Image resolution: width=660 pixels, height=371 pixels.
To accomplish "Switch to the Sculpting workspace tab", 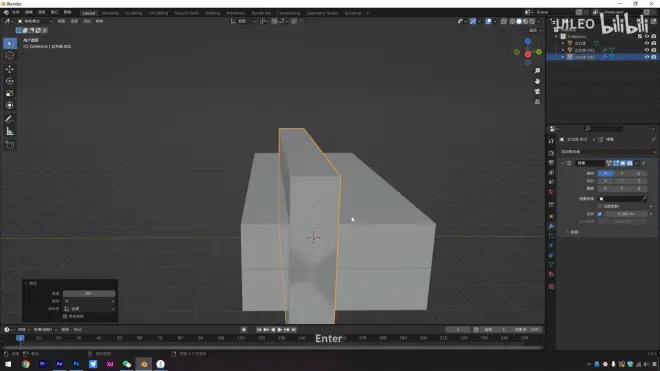I will pos(133,13).
